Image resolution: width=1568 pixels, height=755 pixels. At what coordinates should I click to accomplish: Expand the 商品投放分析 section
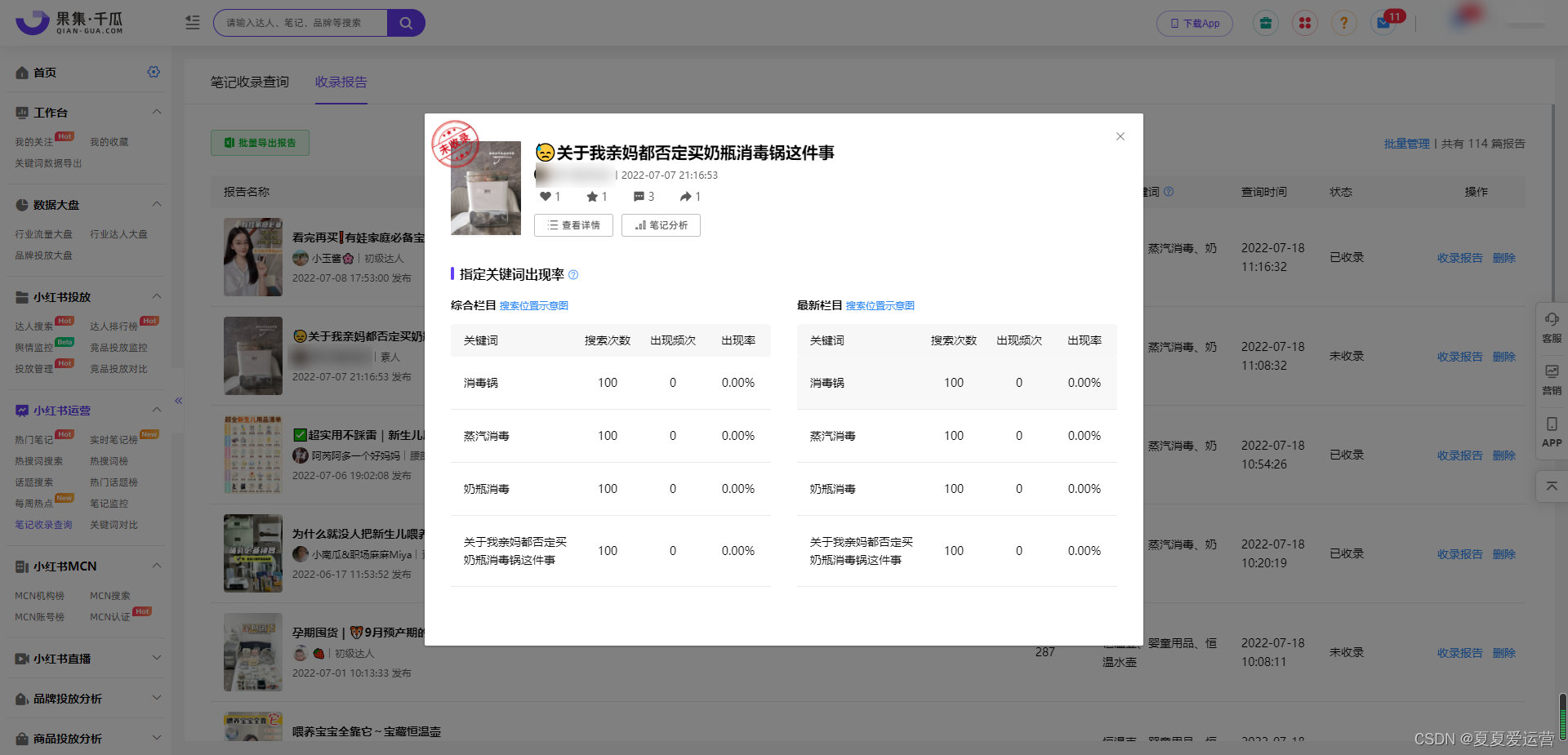click(x=157, y=738)
